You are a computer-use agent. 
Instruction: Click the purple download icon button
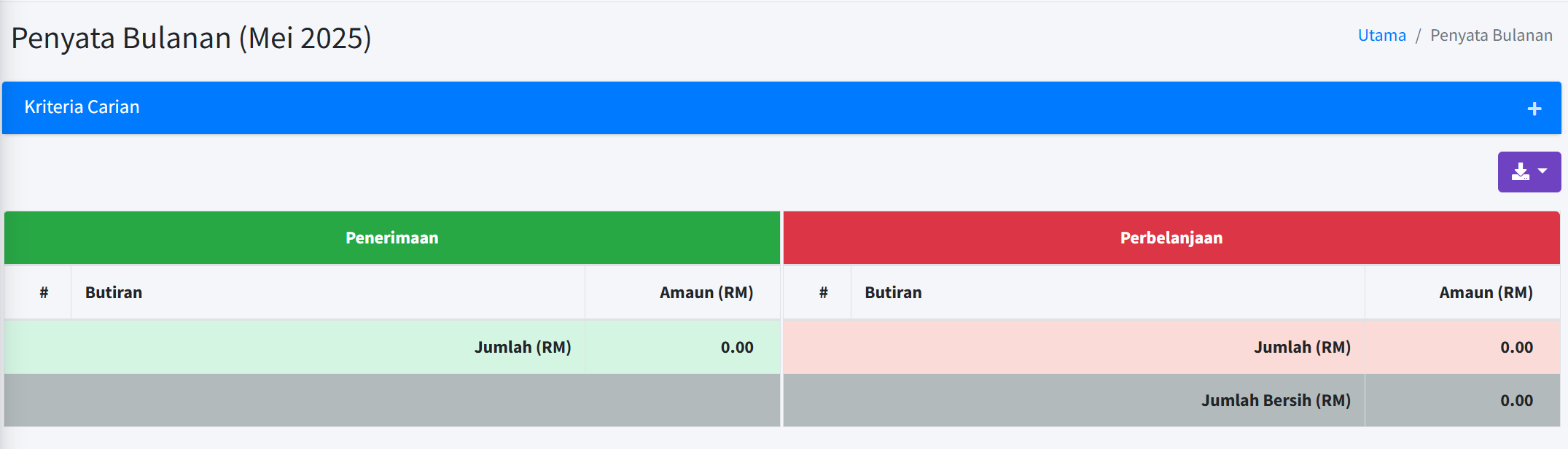click(x=1520, y=172)
